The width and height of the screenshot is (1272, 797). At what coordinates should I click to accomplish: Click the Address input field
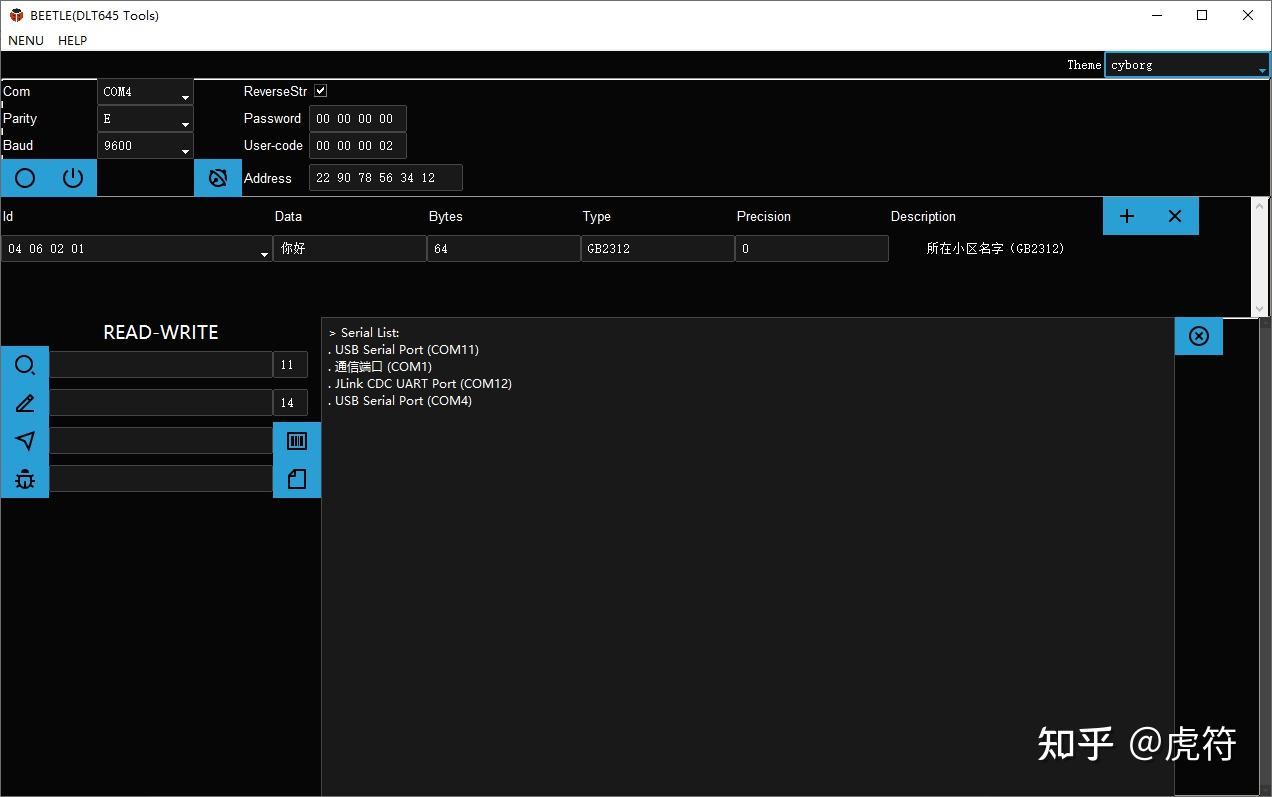386,178
